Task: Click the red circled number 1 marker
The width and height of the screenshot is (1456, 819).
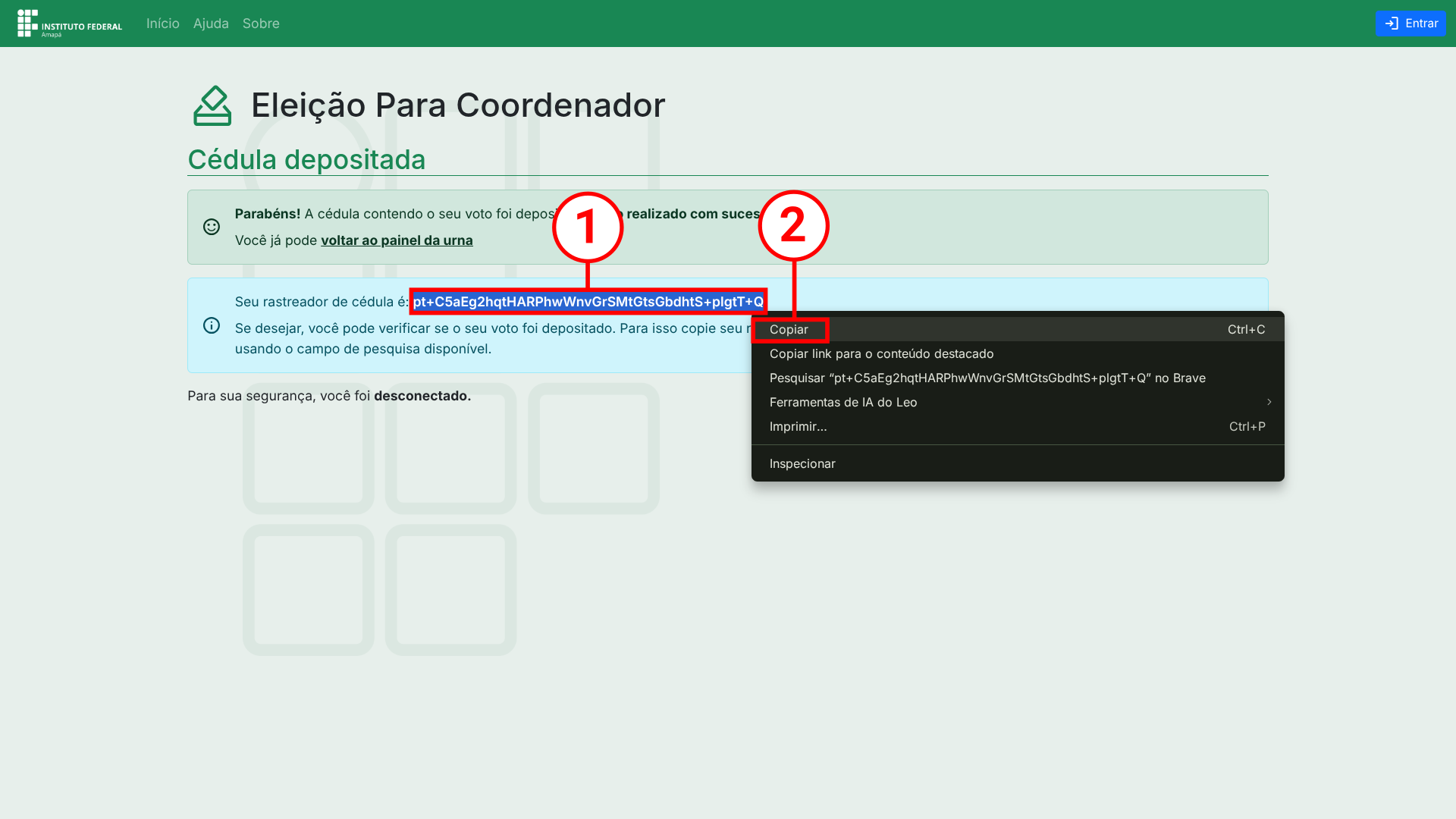Action: click(x=588, y=227)
